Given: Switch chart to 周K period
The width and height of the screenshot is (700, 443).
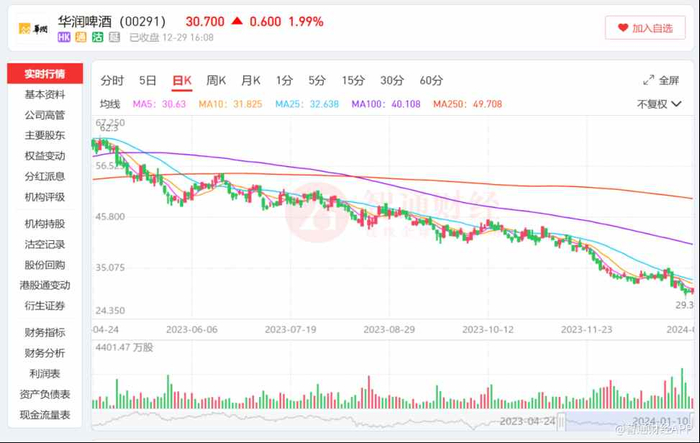Looking at the screenshot, I should click(216, 80).
